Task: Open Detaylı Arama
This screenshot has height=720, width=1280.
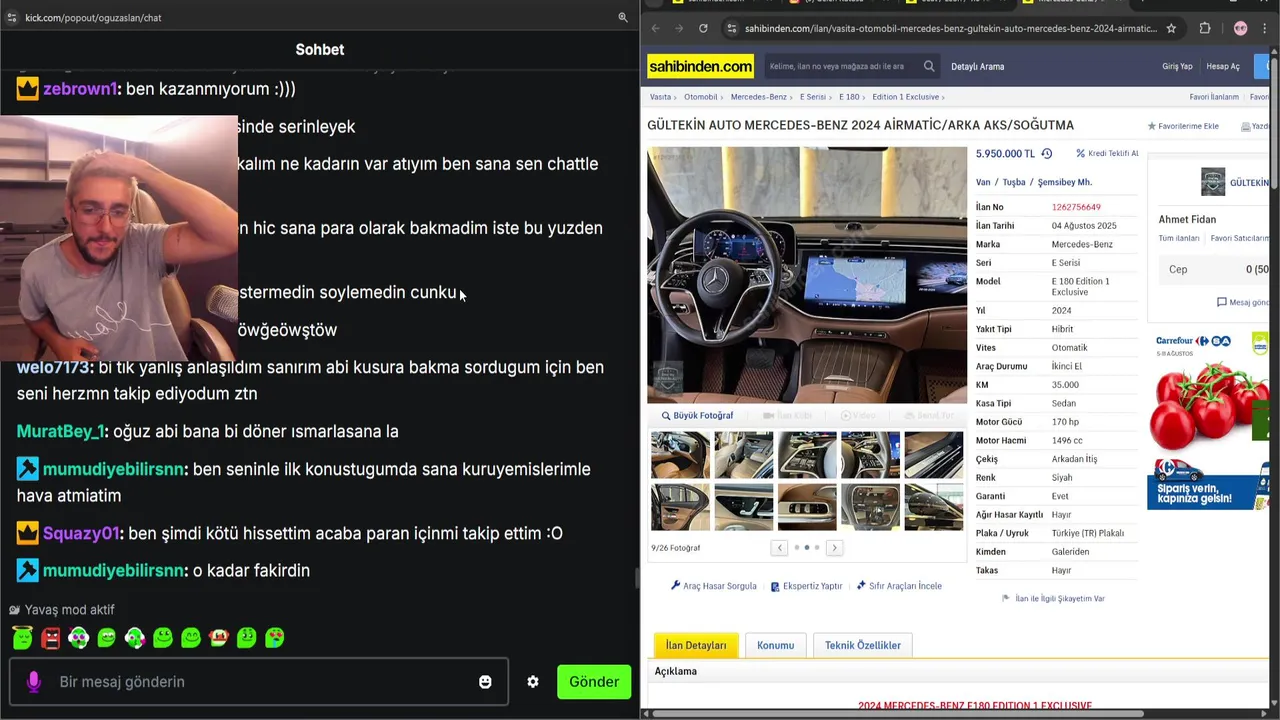Action: click(x=977, y=67)
